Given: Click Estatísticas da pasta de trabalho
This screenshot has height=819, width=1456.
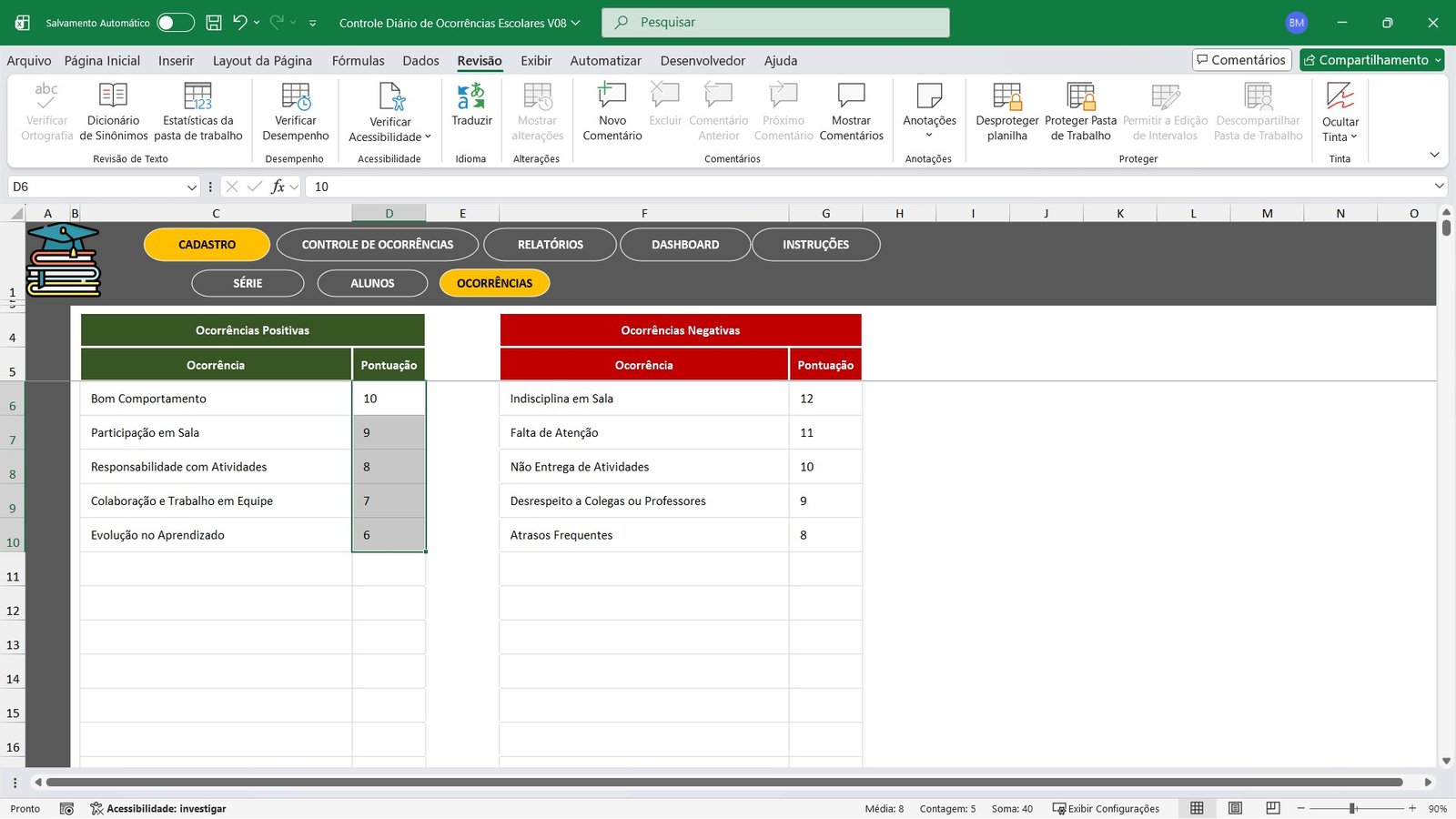Looking at the screenshot, I should (x=197, y=96).
